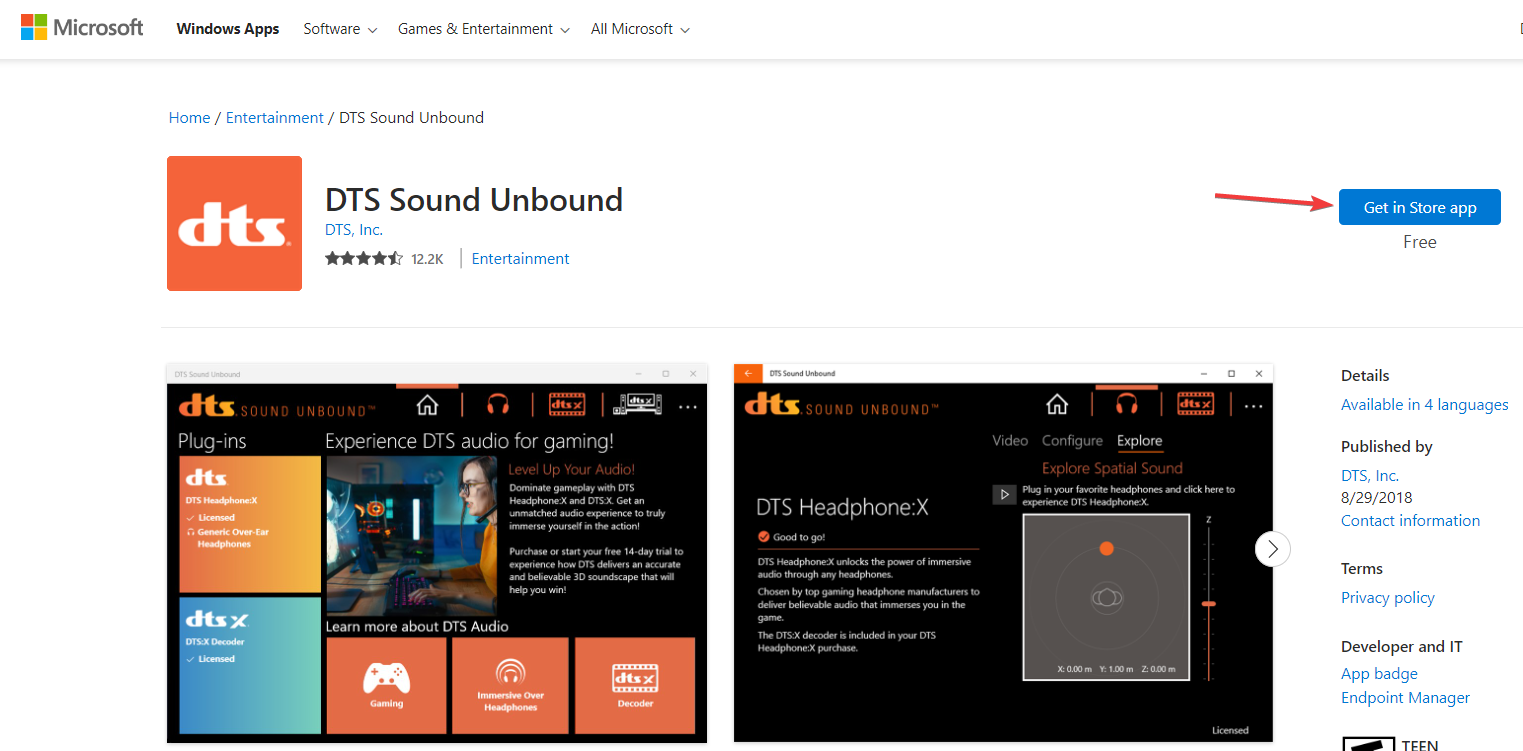The image size is (1523, 751).
Task: Click the Decoder tile in first screenshot
Action: click(635, 685)
